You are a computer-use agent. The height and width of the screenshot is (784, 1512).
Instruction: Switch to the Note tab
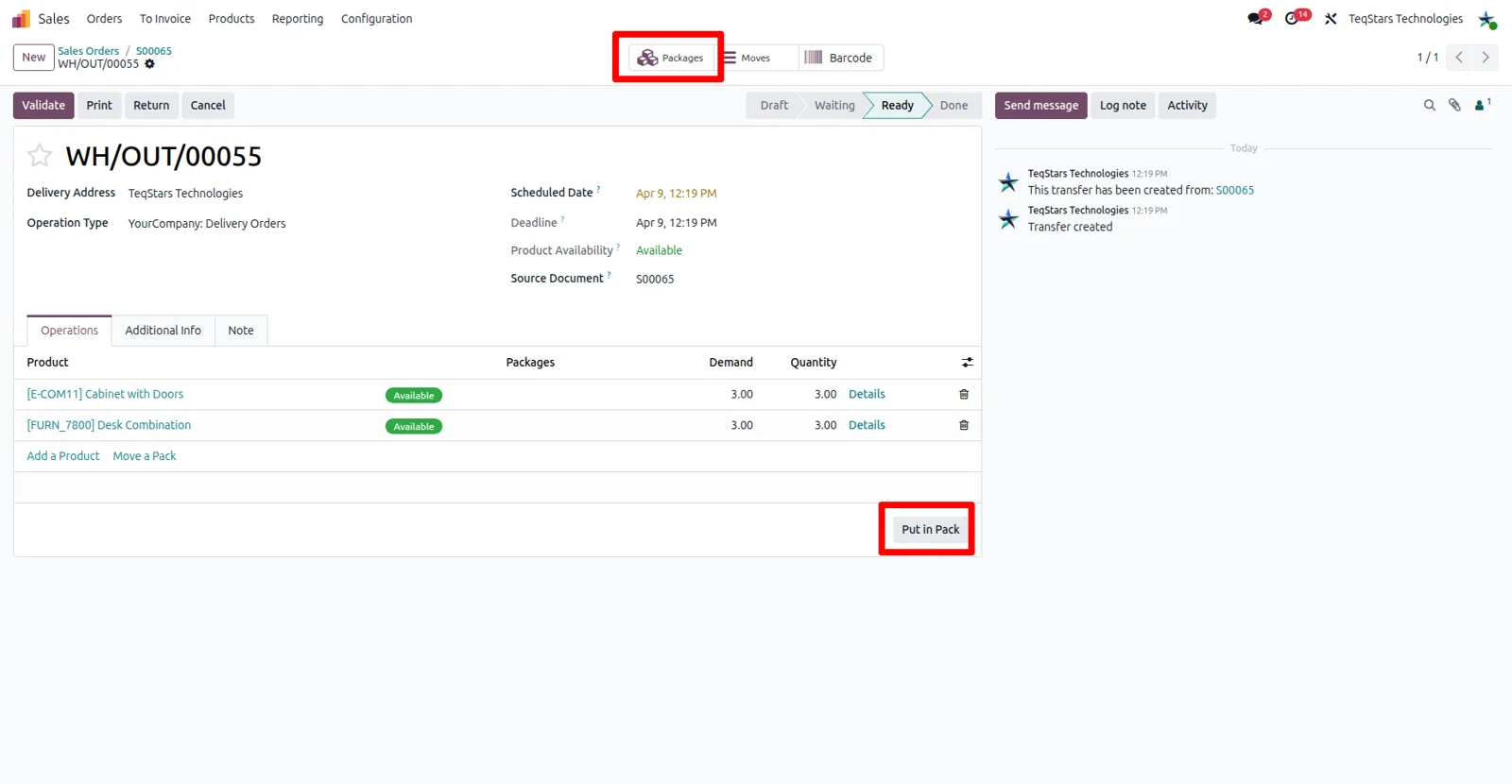tap(241, 331)
